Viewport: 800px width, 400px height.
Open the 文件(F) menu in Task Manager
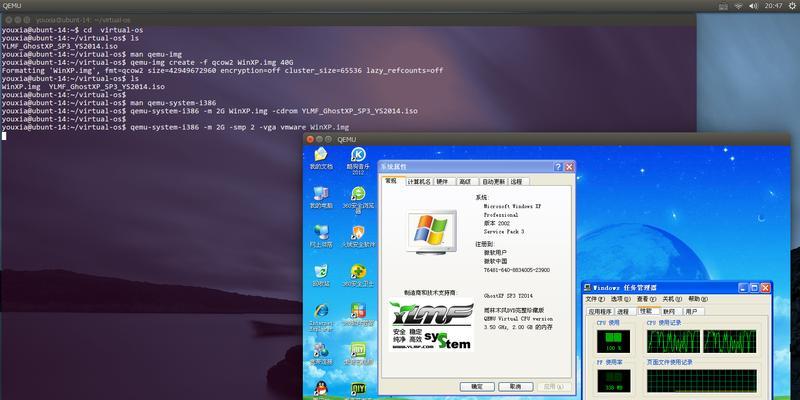click(x=595, y=299)
